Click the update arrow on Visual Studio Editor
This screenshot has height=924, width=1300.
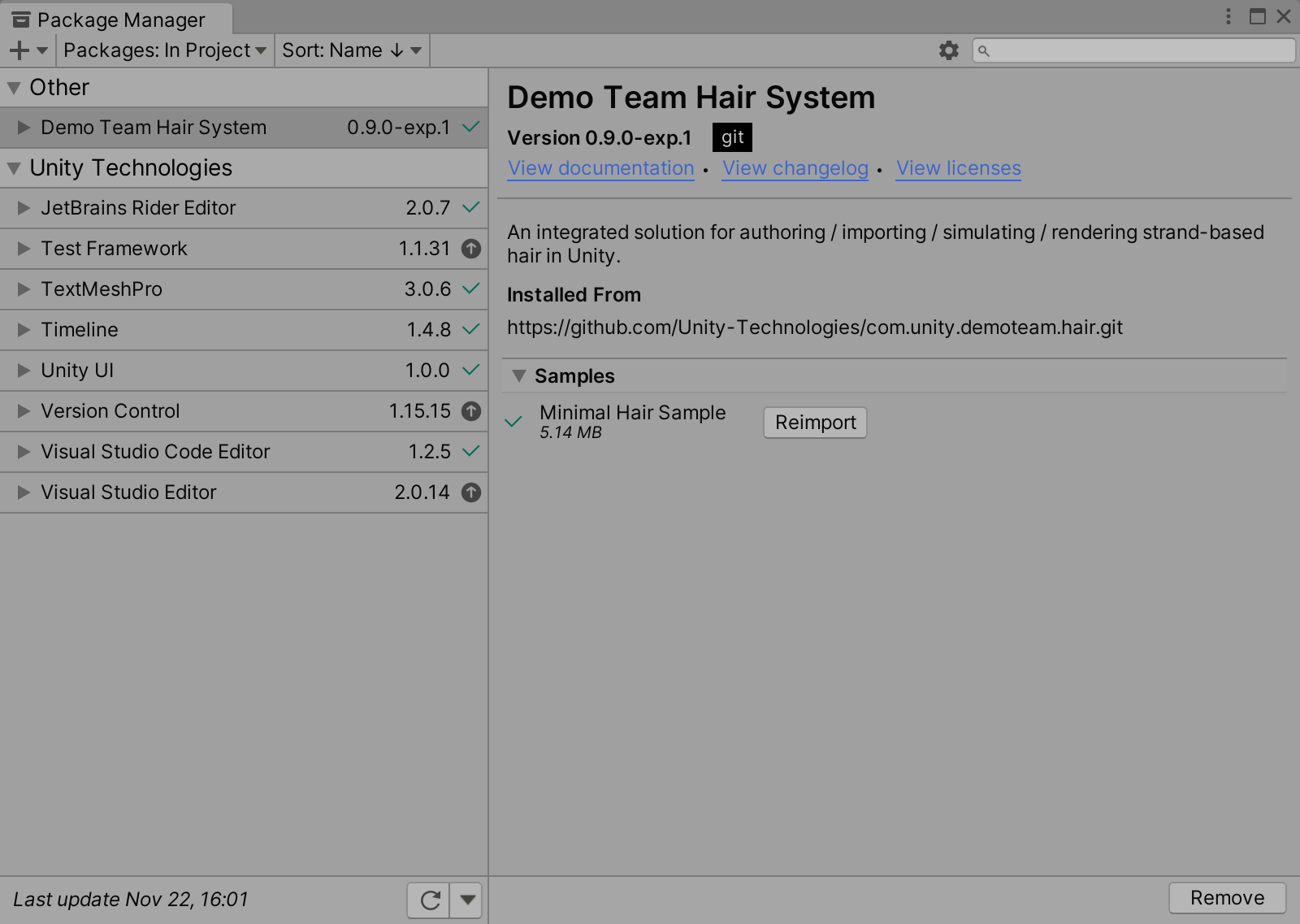pyautogui.click(x=470, y=492)
